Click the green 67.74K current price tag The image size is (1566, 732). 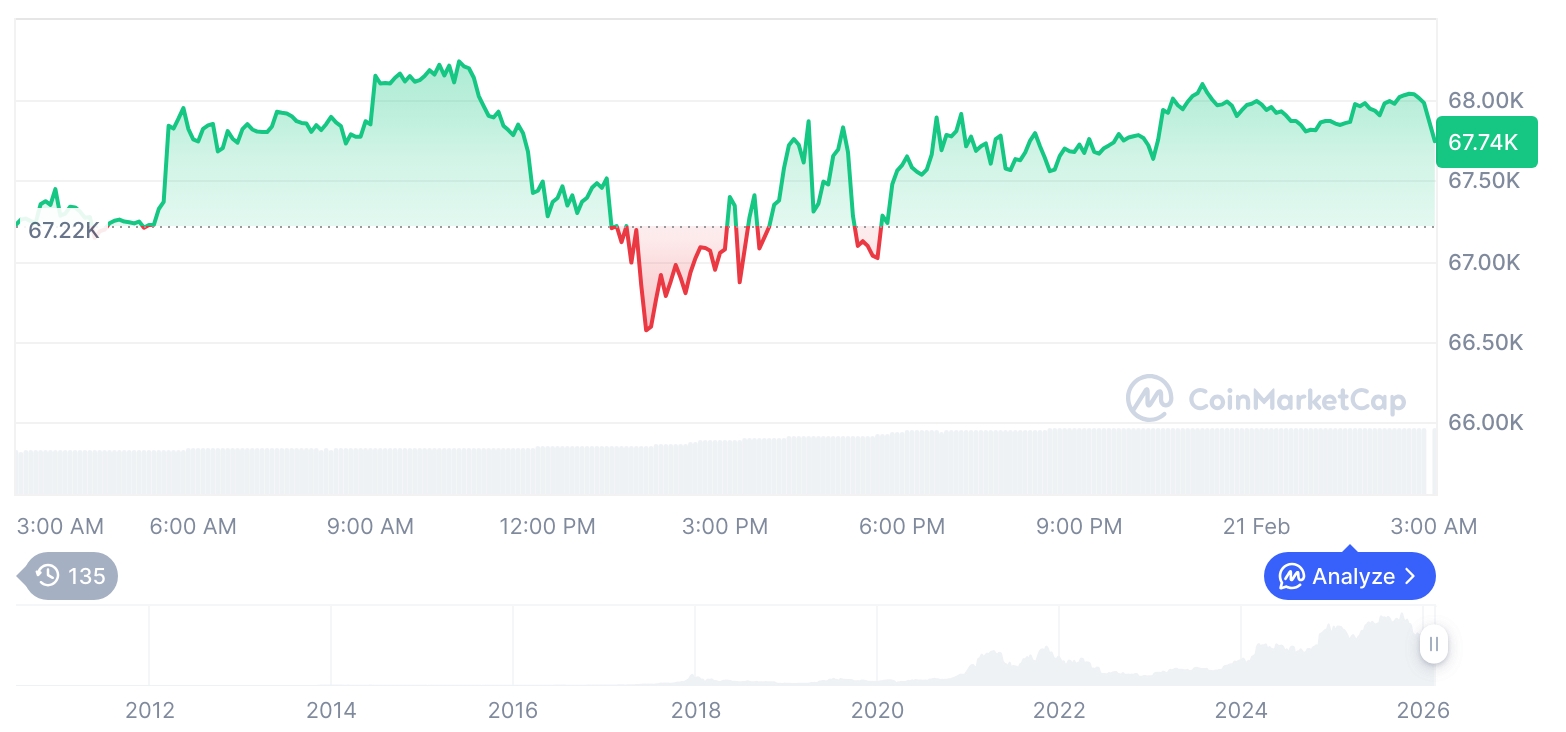tap(1485, 143)
